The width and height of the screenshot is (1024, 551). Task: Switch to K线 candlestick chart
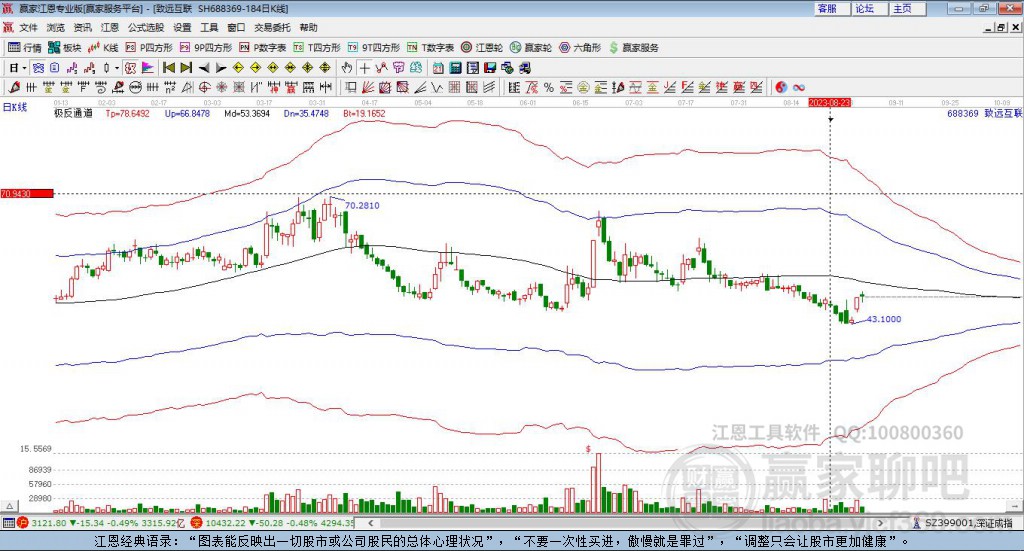pos(103,48)
